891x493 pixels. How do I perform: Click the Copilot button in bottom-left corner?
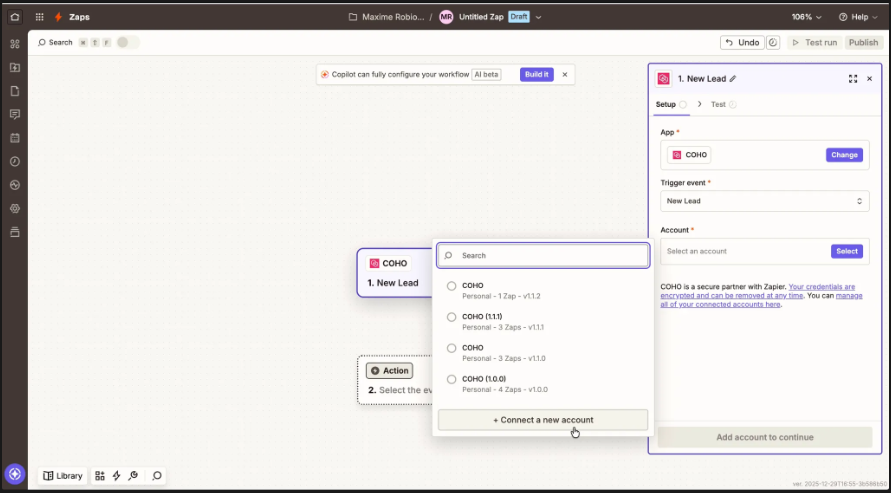pos(15,474)
